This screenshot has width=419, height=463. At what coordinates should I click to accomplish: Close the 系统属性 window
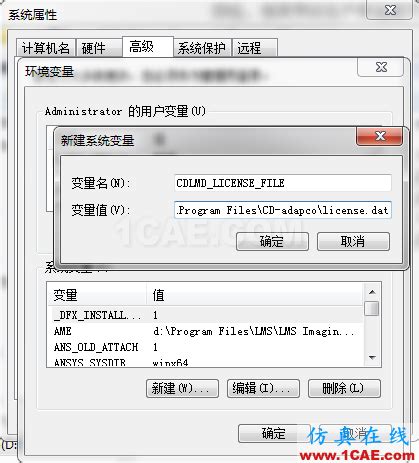(390, 10)
